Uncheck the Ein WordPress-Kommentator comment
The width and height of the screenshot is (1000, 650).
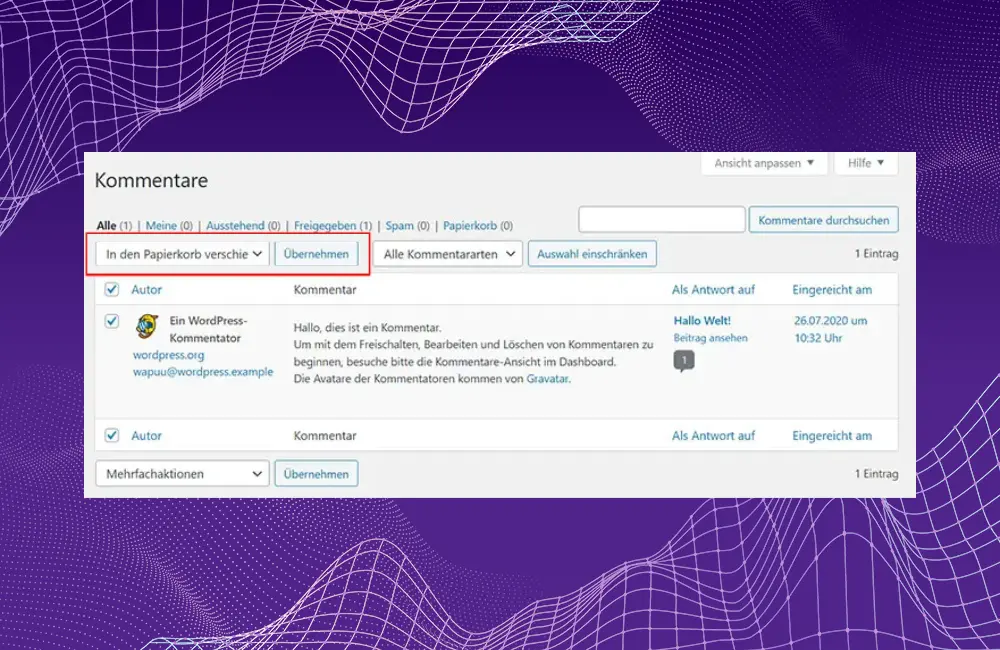[112, 321]
